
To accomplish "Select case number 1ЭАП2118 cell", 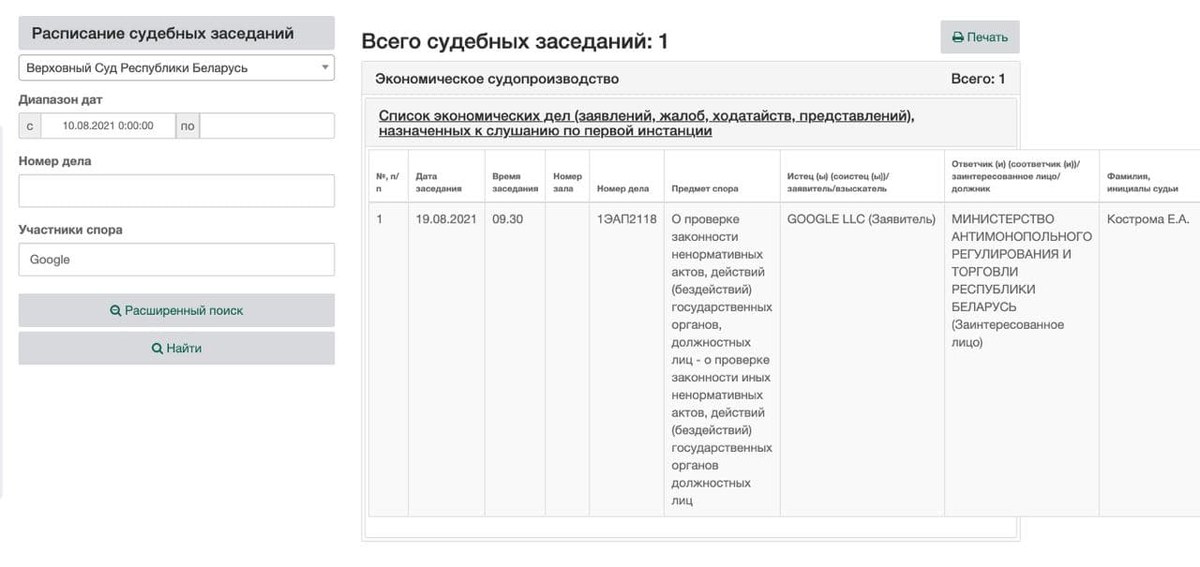I will [626, 219].
